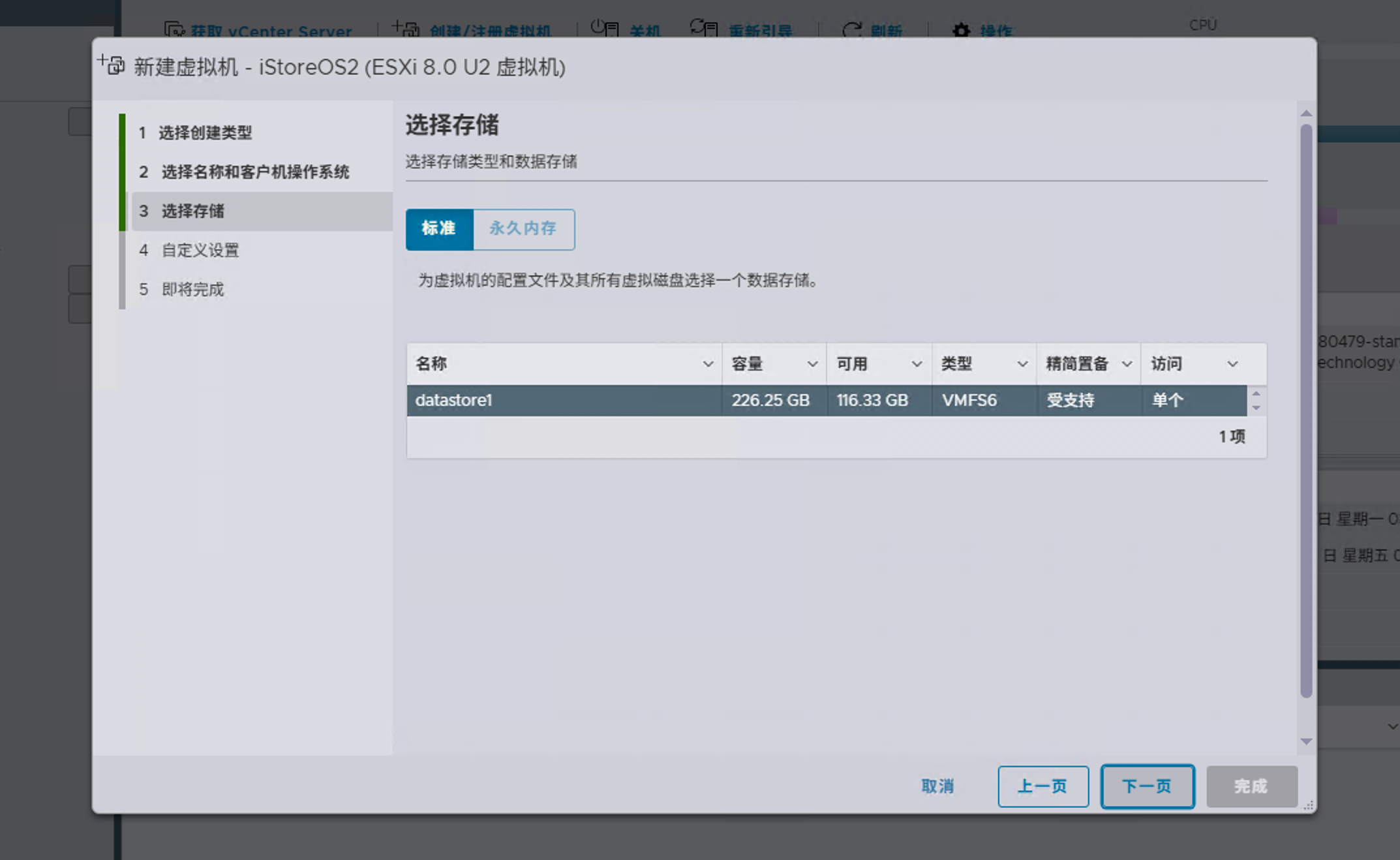This screenshot has height=860, width=1400.
Task: Click the create/register VM toolbar icon
Action: pyautogui.click(x=406, y=29)
